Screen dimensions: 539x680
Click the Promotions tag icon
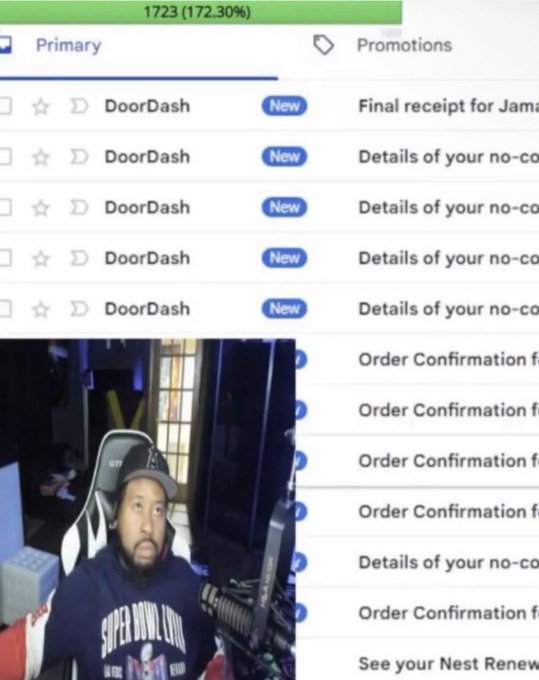click(323, 46)
